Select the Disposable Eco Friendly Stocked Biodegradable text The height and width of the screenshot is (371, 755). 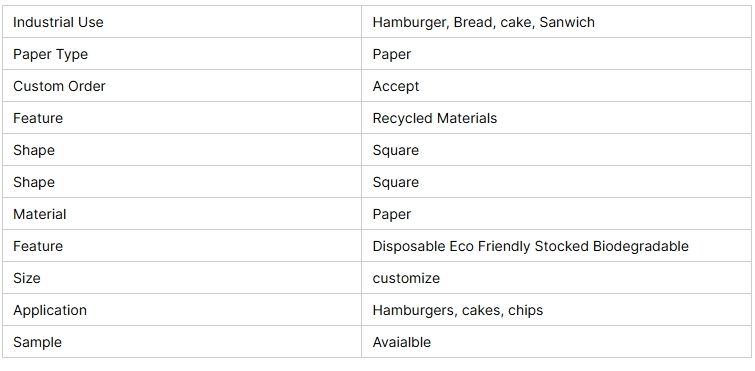[x=530, y=246]
